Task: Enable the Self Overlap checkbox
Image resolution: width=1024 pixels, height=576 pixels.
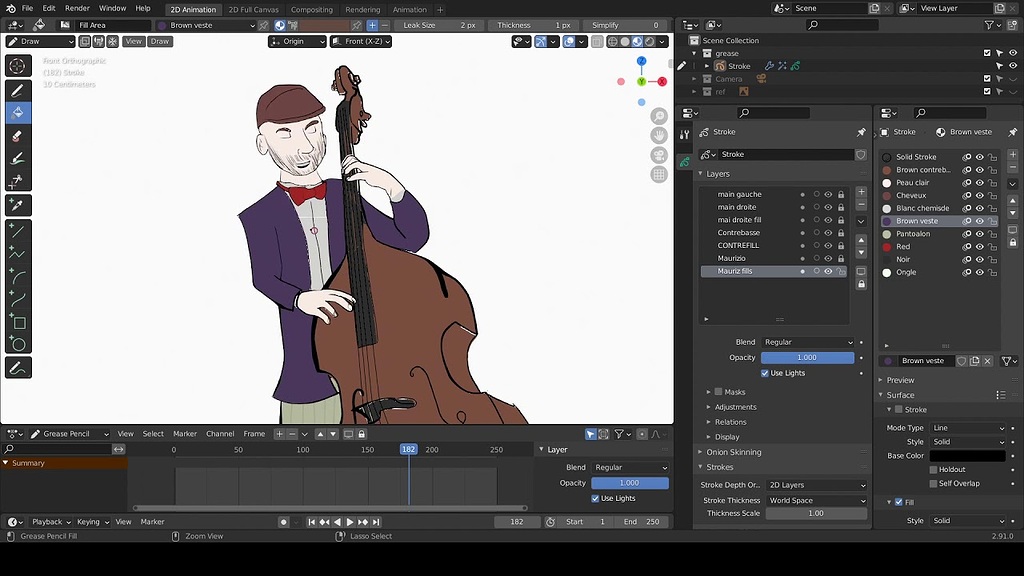Action: point(933,484)
